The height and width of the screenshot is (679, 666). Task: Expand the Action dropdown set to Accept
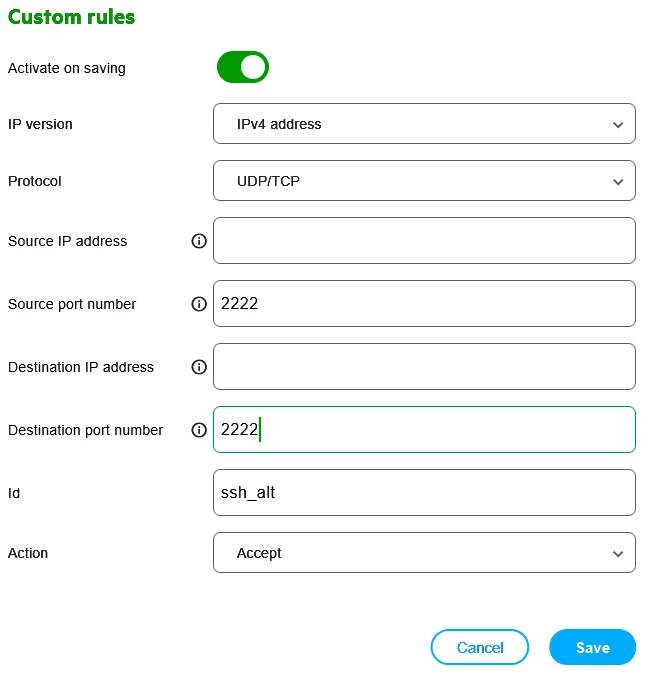pos(424,553)
